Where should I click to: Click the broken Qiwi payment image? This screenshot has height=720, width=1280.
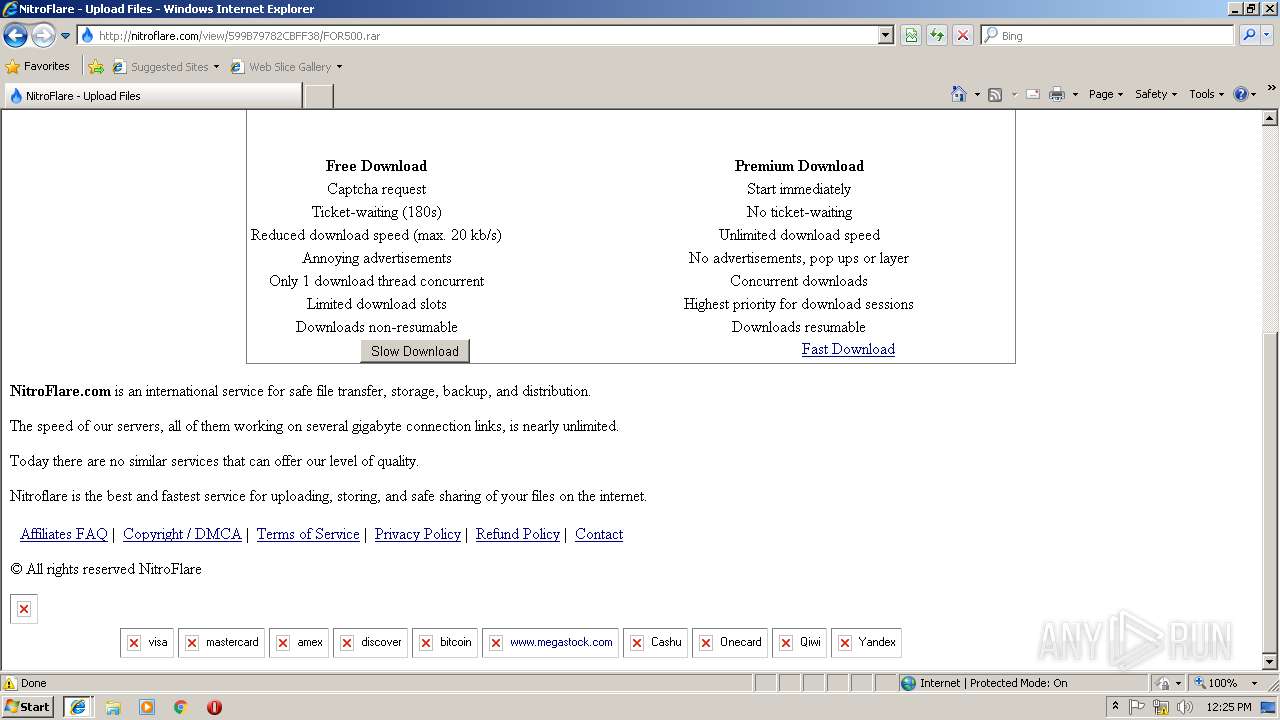(x=799, y=642)
